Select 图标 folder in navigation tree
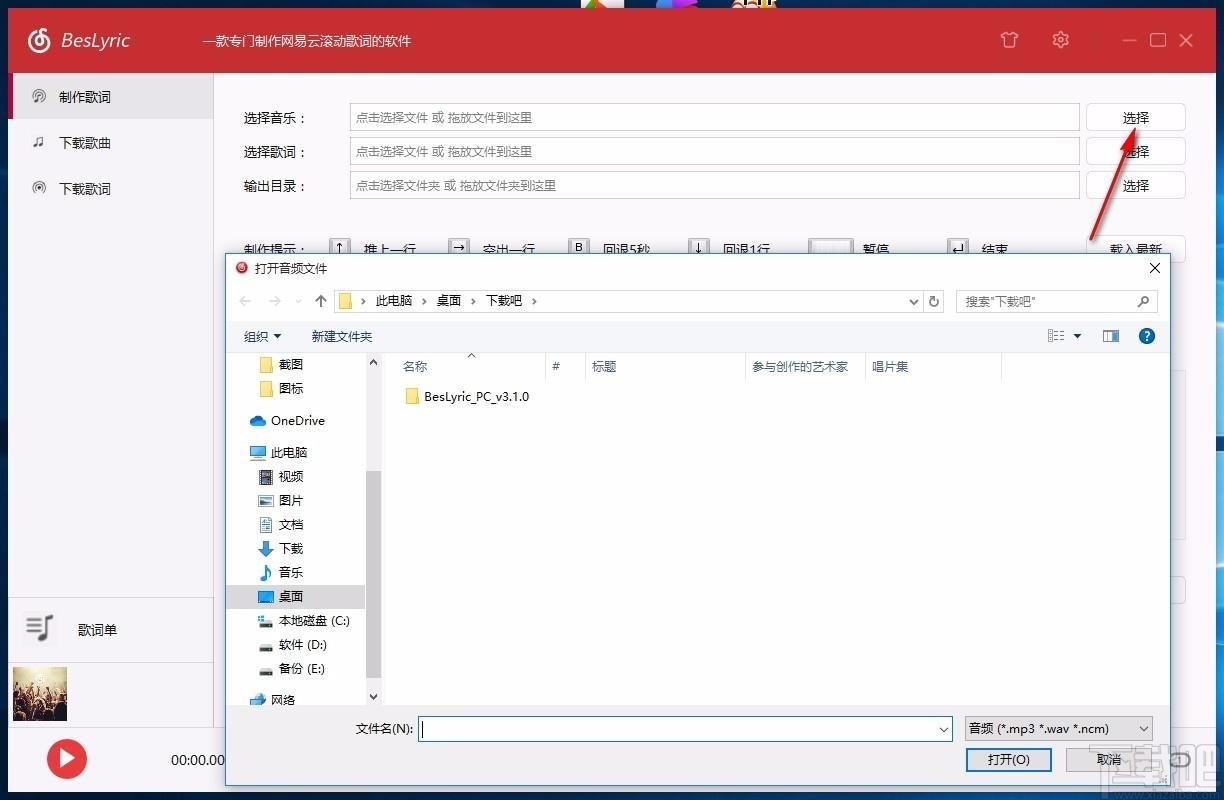Screen dimensions: 1224x800 pos(291,389)
